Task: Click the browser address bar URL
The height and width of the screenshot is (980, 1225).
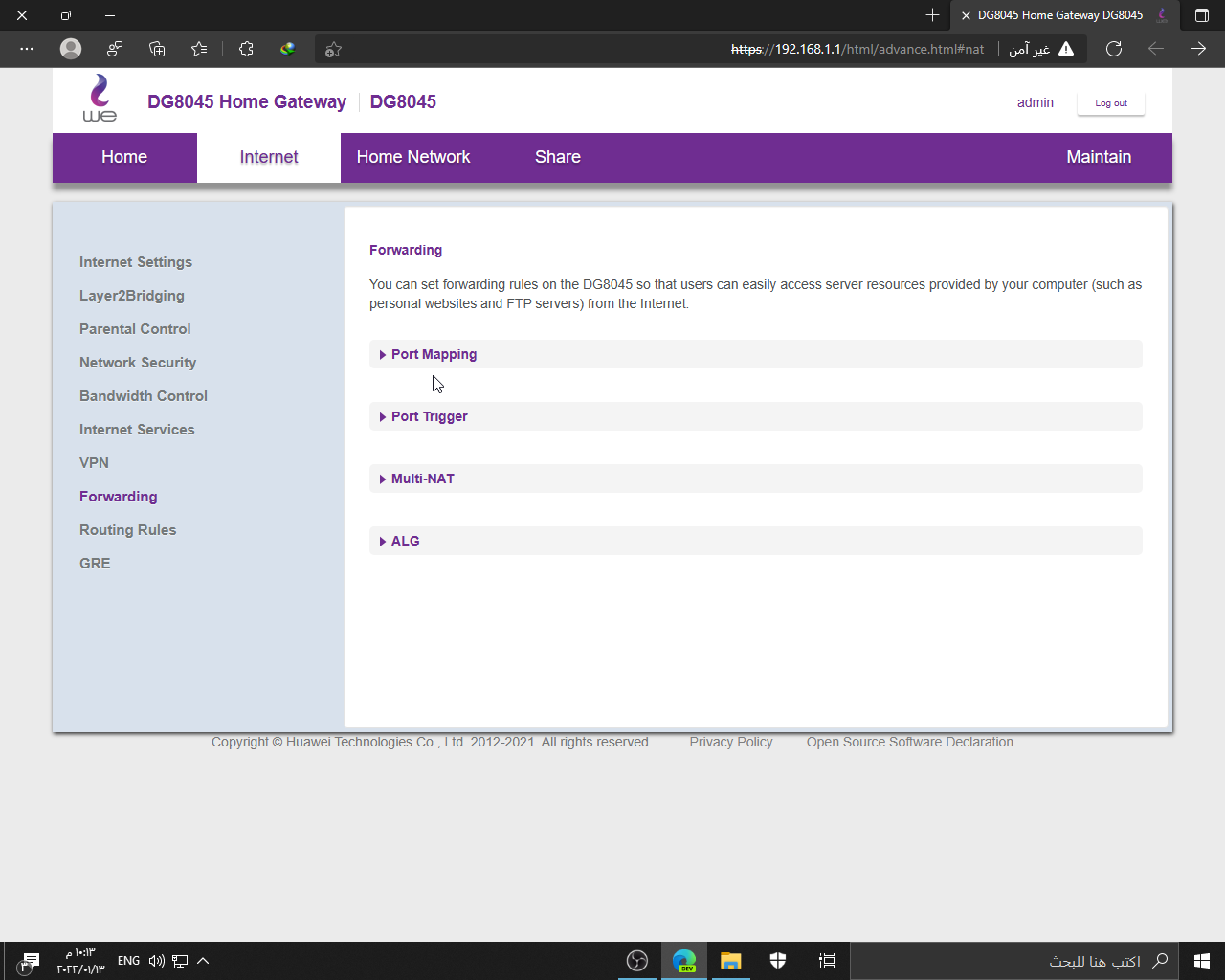Action: coord(857,49)
